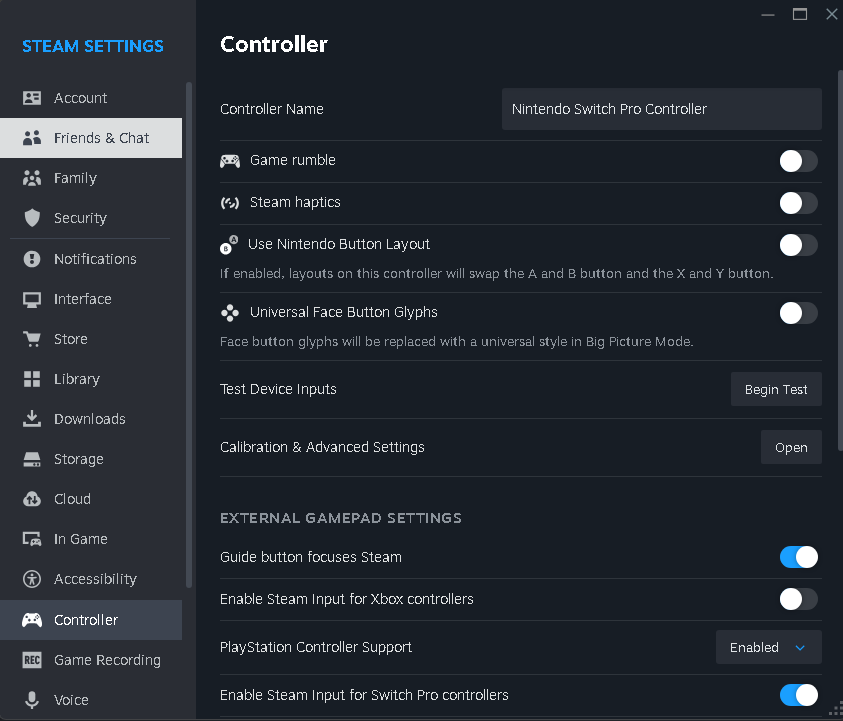Screen dimensions: 843x721
Task: Click the Test Device Inputs label
Action: tap(278, 389)
